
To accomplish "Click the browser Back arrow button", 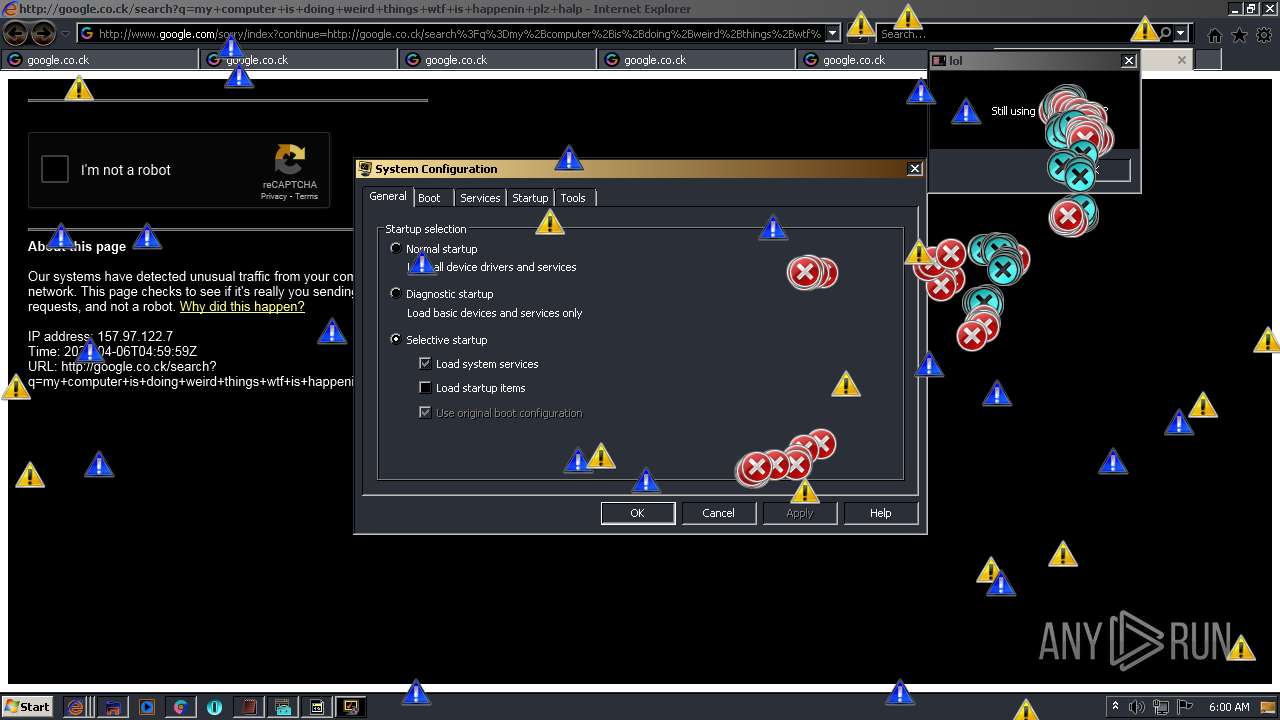I will click(x=16, y=34).
